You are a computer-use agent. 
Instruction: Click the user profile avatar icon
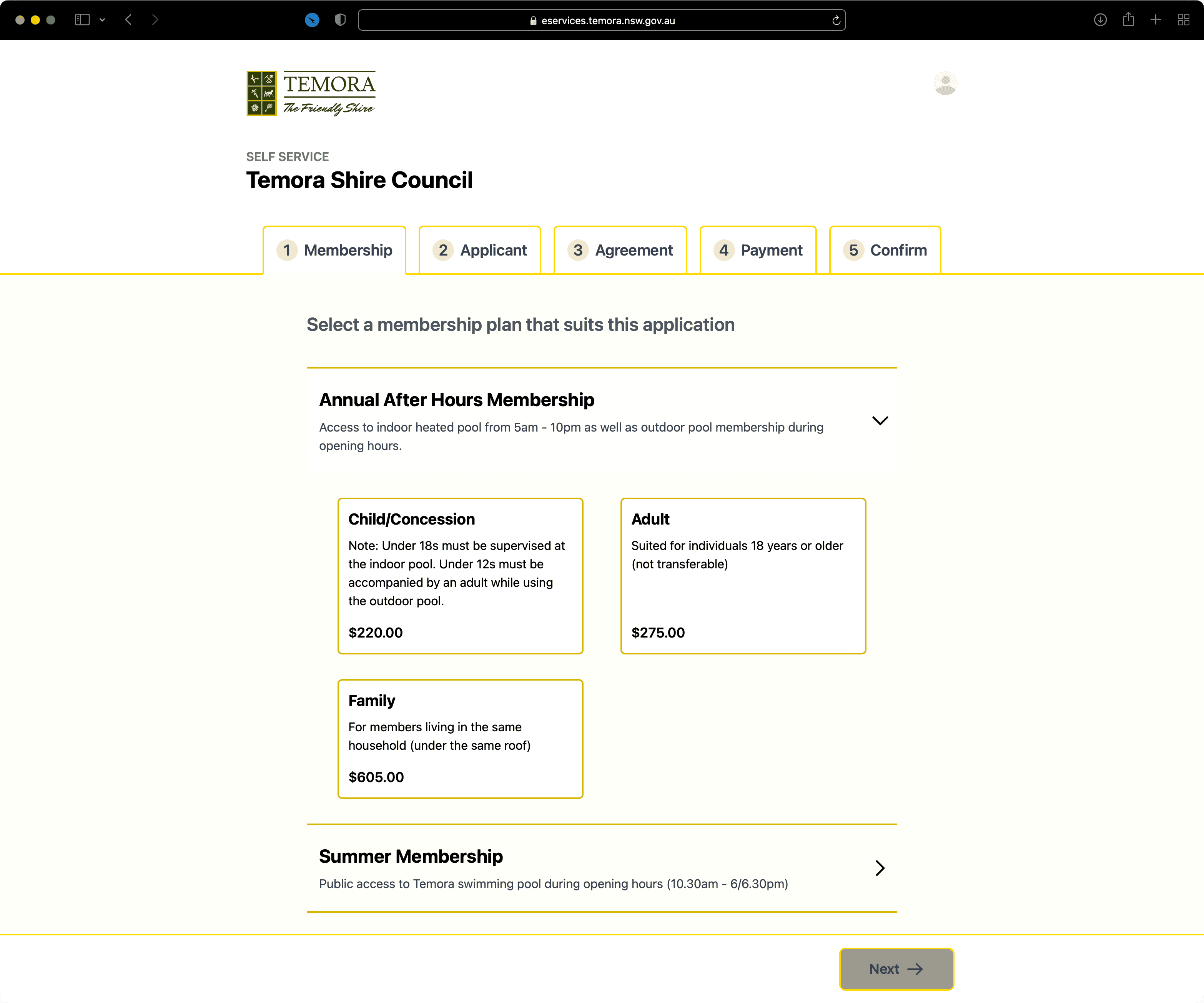pyautogui.click(x=945, y=84)
